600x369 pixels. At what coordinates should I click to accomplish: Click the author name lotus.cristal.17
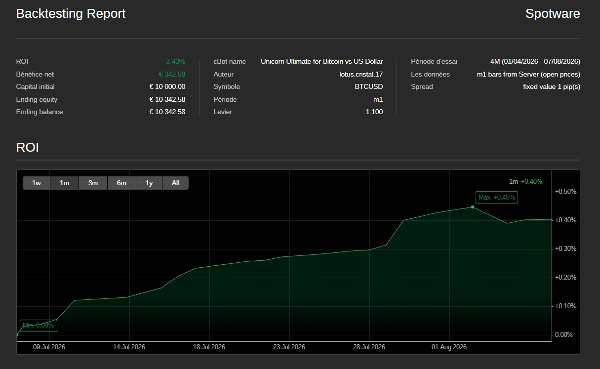[x=361, y=74]
